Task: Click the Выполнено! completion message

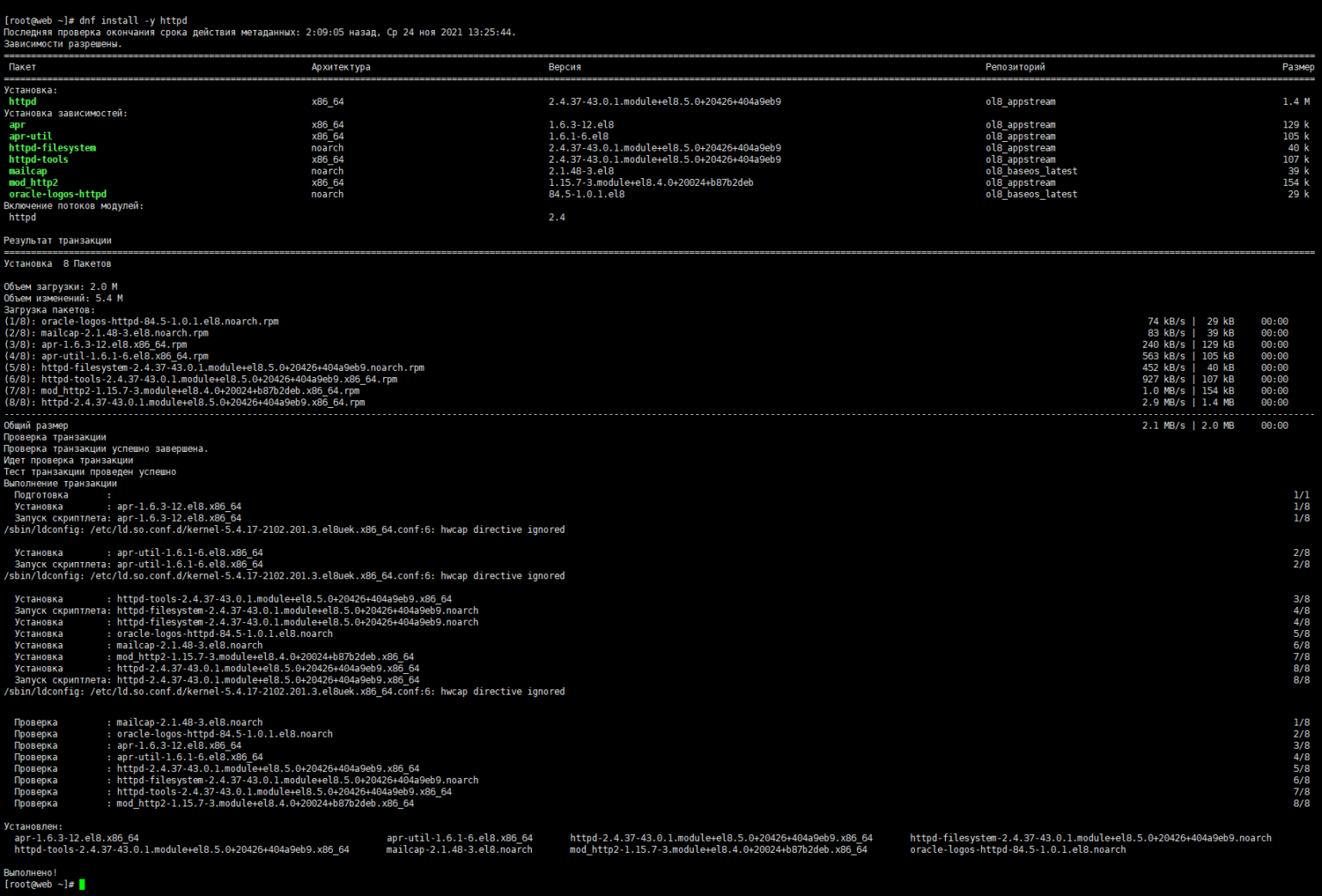Action: [30, 872]
